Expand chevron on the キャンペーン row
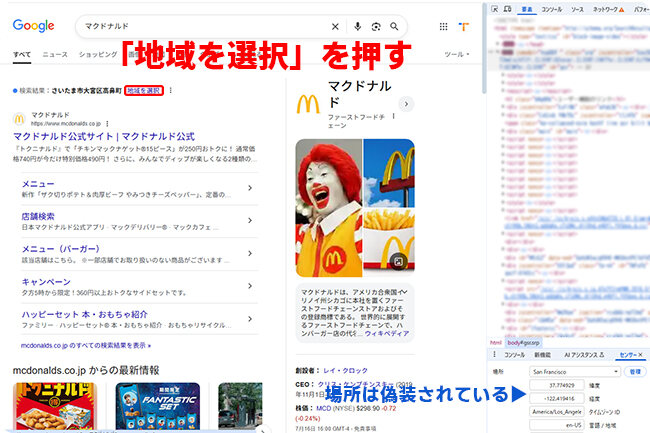 (250, 285)
